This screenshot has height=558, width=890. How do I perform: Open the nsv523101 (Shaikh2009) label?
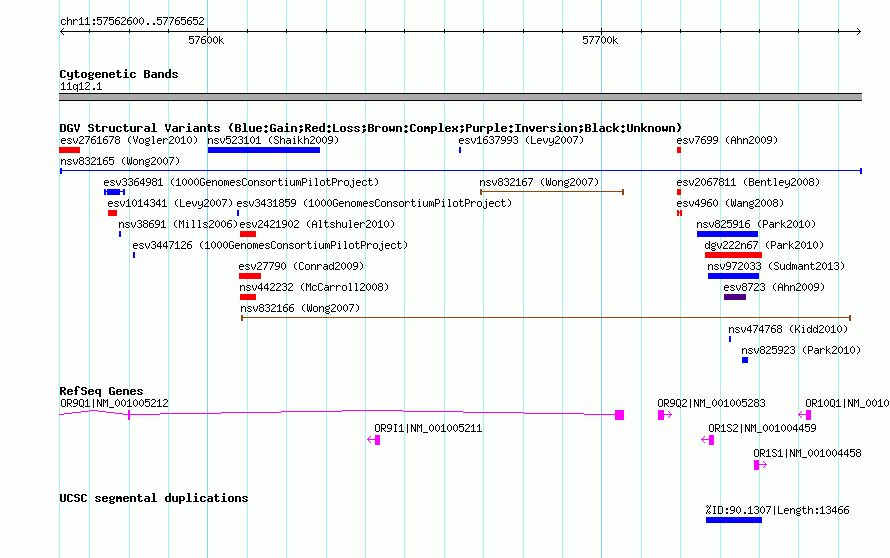pyautogui.click(x=273, y=140)
